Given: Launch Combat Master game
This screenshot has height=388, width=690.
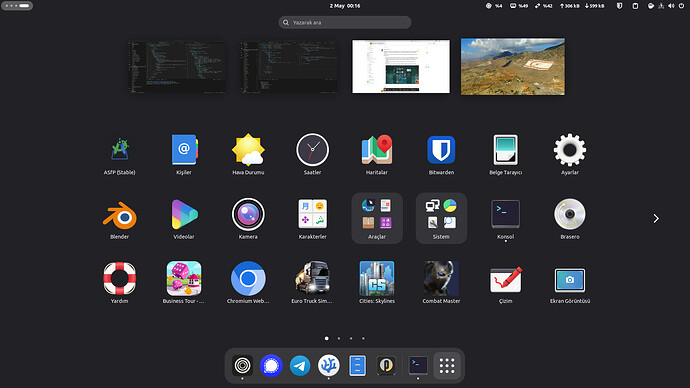Looking at the screenshot, I should [x=441, y=283].
